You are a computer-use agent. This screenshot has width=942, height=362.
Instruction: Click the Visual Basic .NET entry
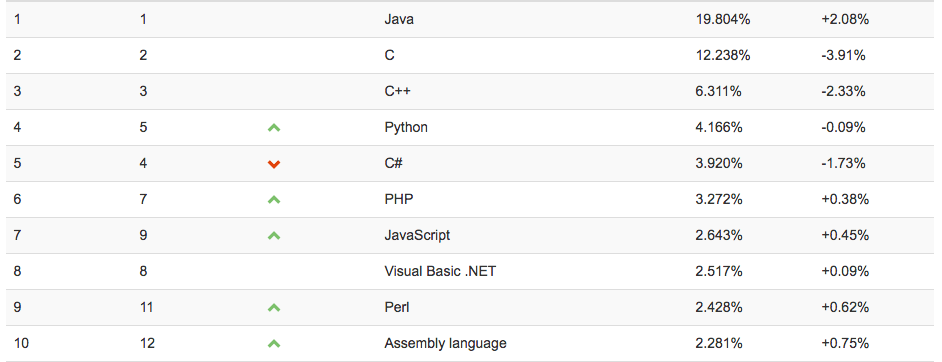tap(440, 271)
